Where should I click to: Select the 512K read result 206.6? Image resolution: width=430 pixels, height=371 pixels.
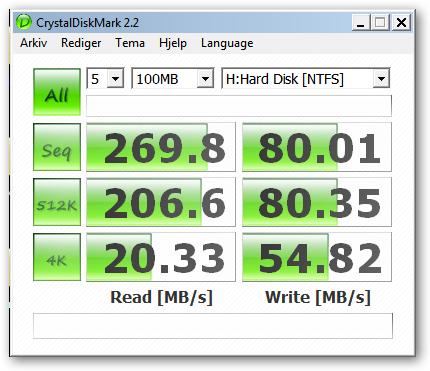click(161, 202)
